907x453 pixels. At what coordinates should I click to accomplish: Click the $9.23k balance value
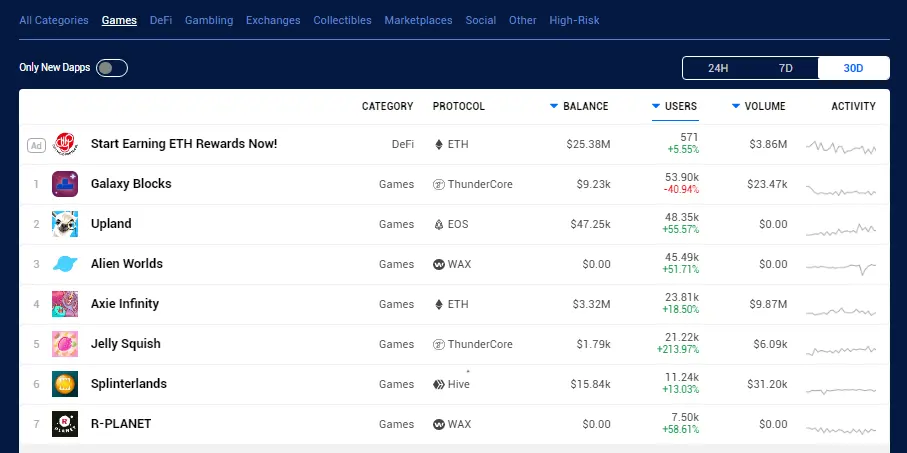click(593, 185)
